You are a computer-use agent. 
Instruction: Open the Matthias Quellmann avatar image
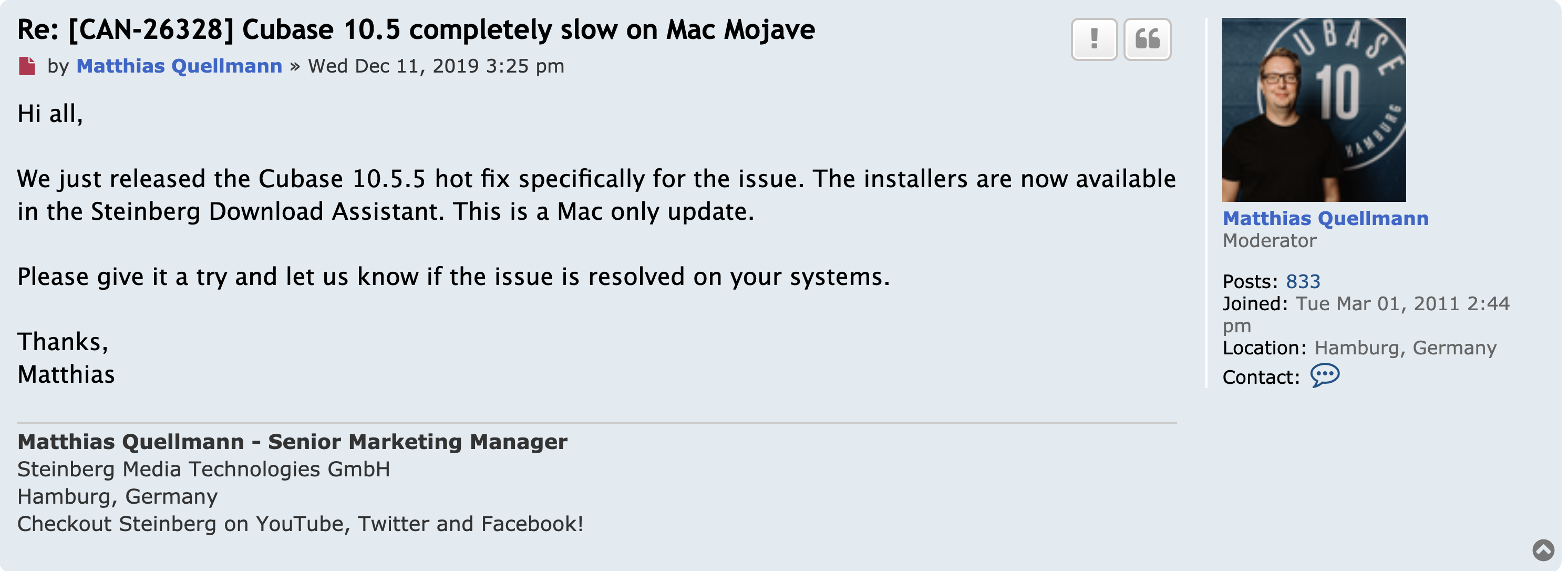pyautogui.click(x=1314, y=109)
